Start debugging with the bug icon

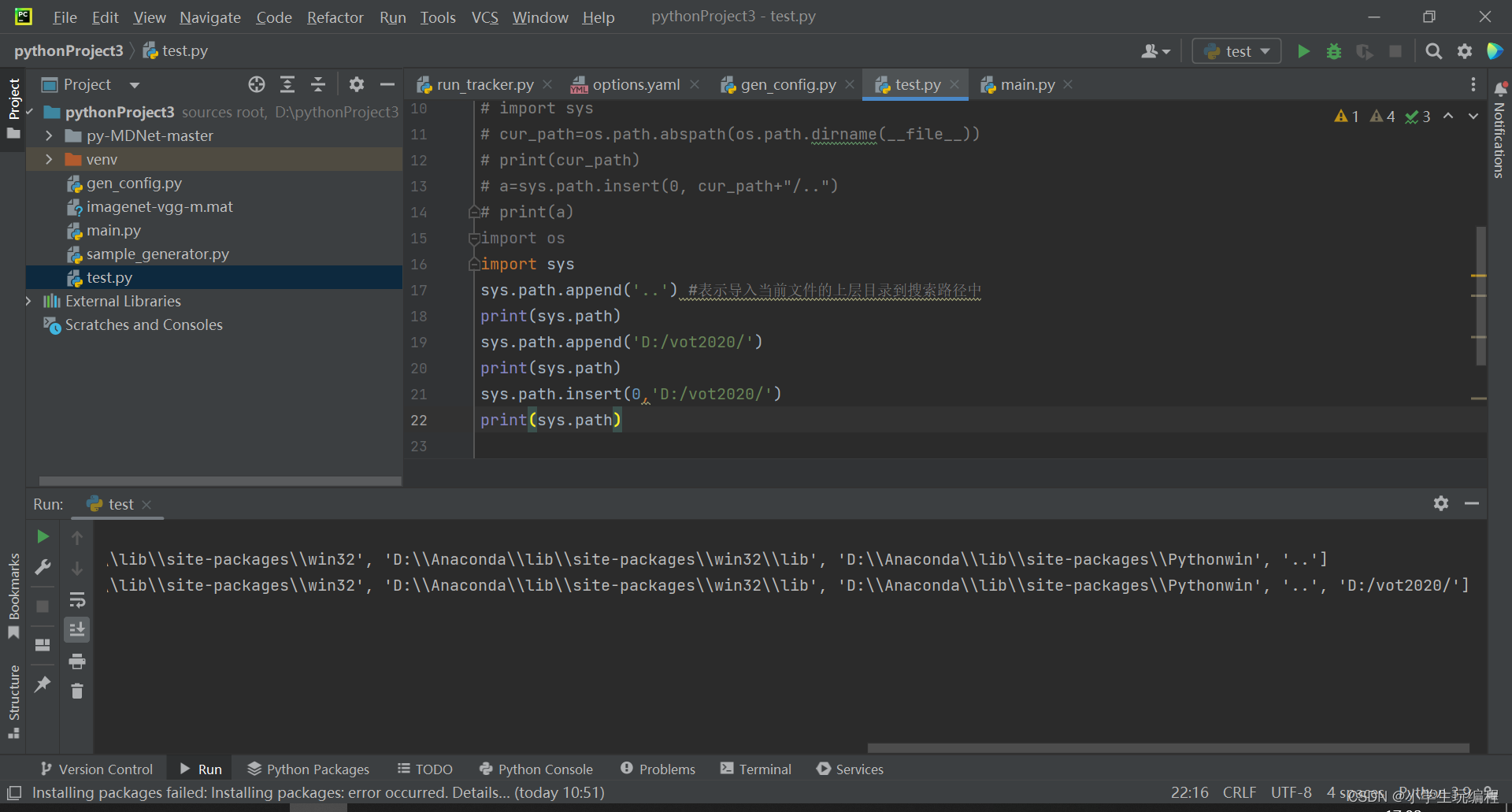(1333, 50)
